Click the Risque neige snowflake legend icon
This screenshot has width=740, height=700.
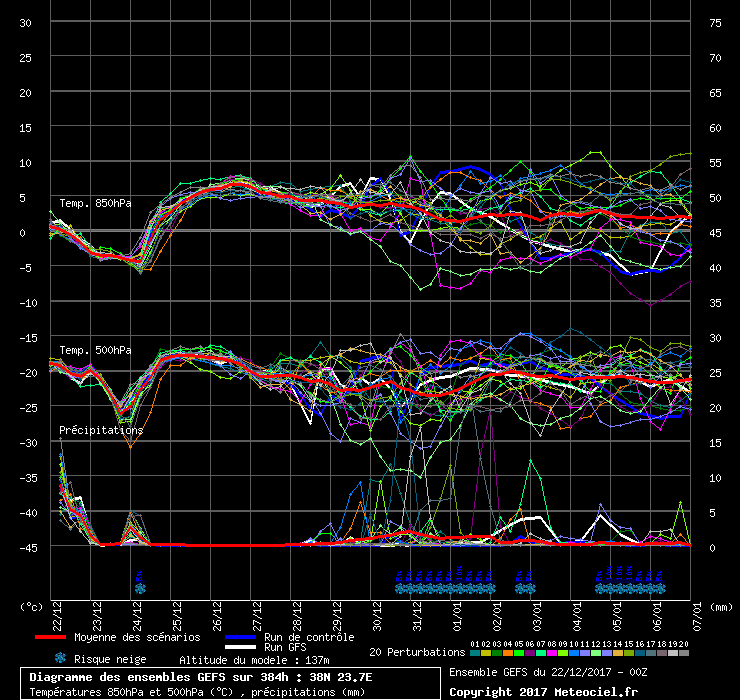click(60, 658)
